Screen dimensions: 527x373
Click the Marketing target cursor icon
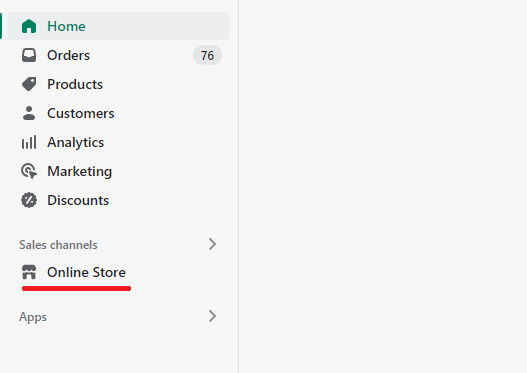coord(29,171)
